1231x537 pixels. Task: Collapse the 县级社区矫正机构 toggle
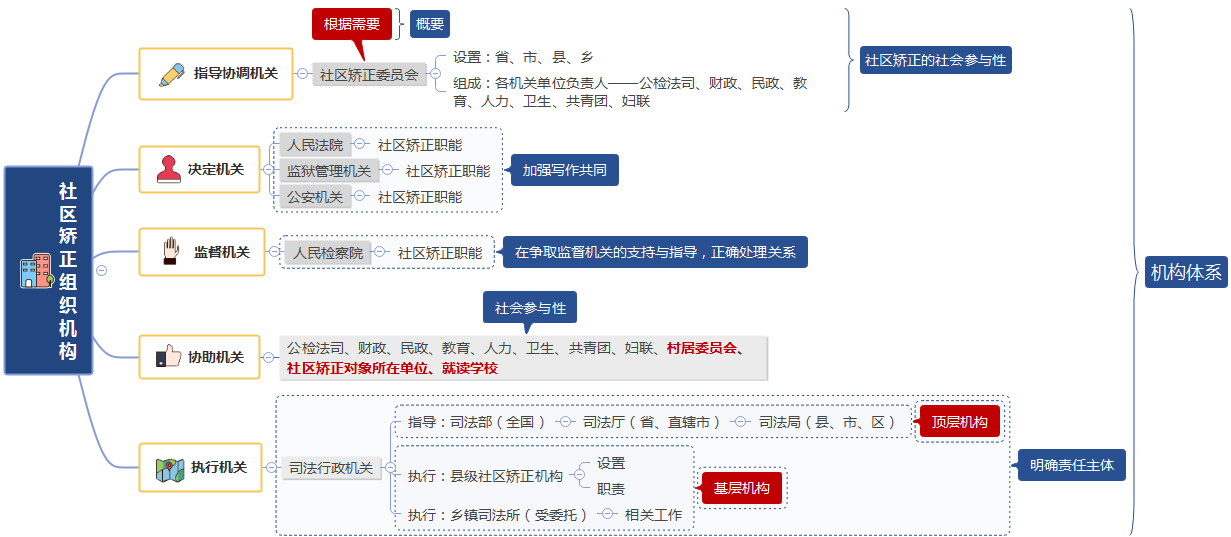[x=579, y=476]
